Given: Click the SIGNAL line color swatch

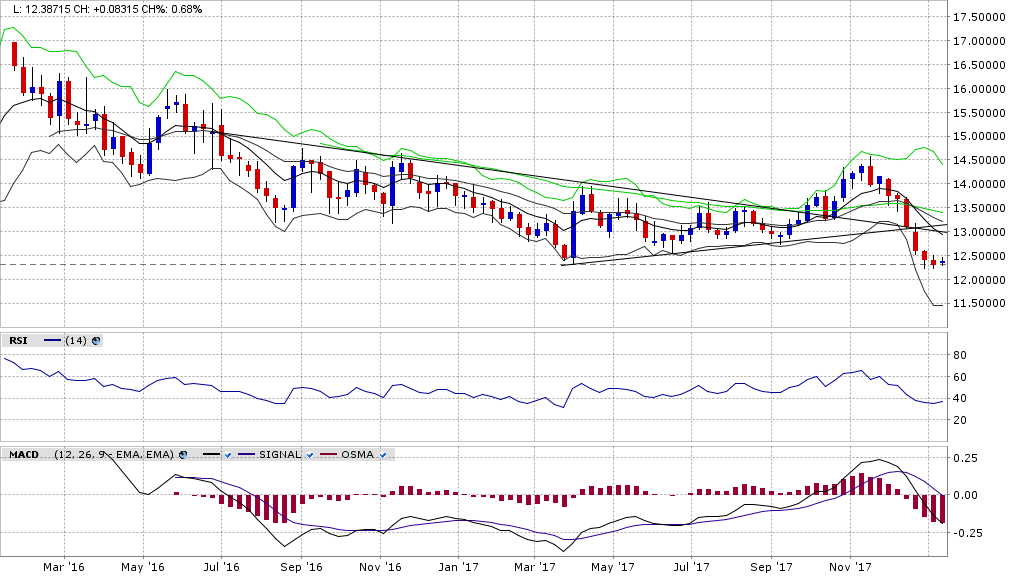Looking at the screenshot, I should [x=247, y=455].
